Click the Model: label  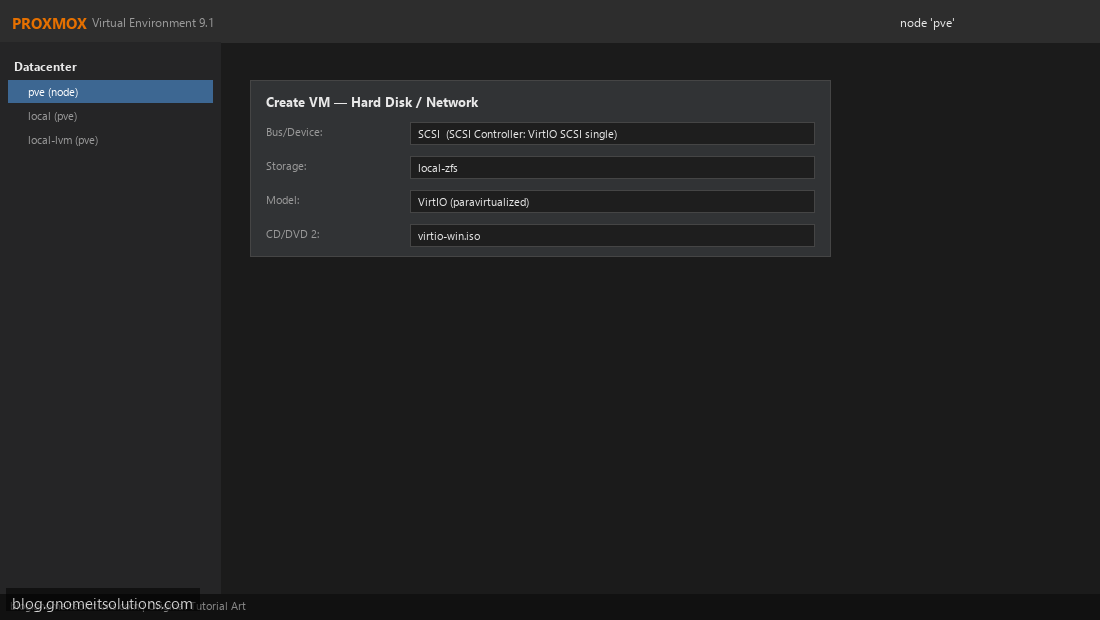click(283, 200)
